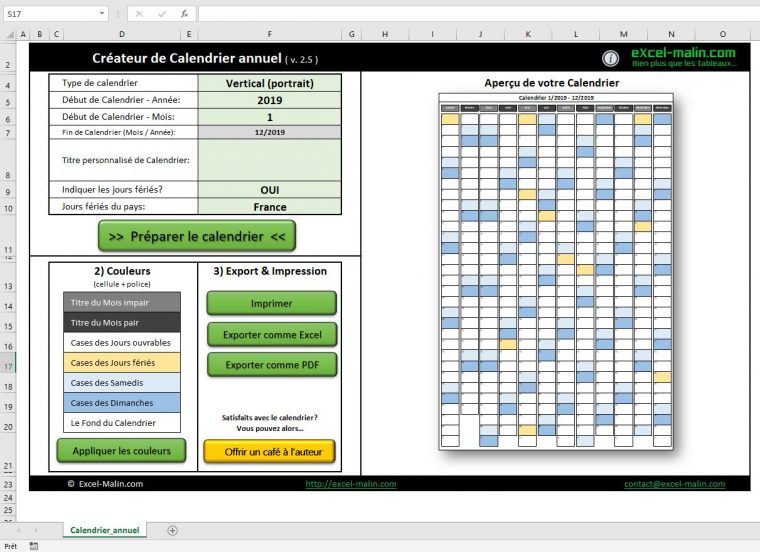Screen dimensions: 760x552
Task: Click the formula bar confirm checkmark icon
Action: coord(162,14)
